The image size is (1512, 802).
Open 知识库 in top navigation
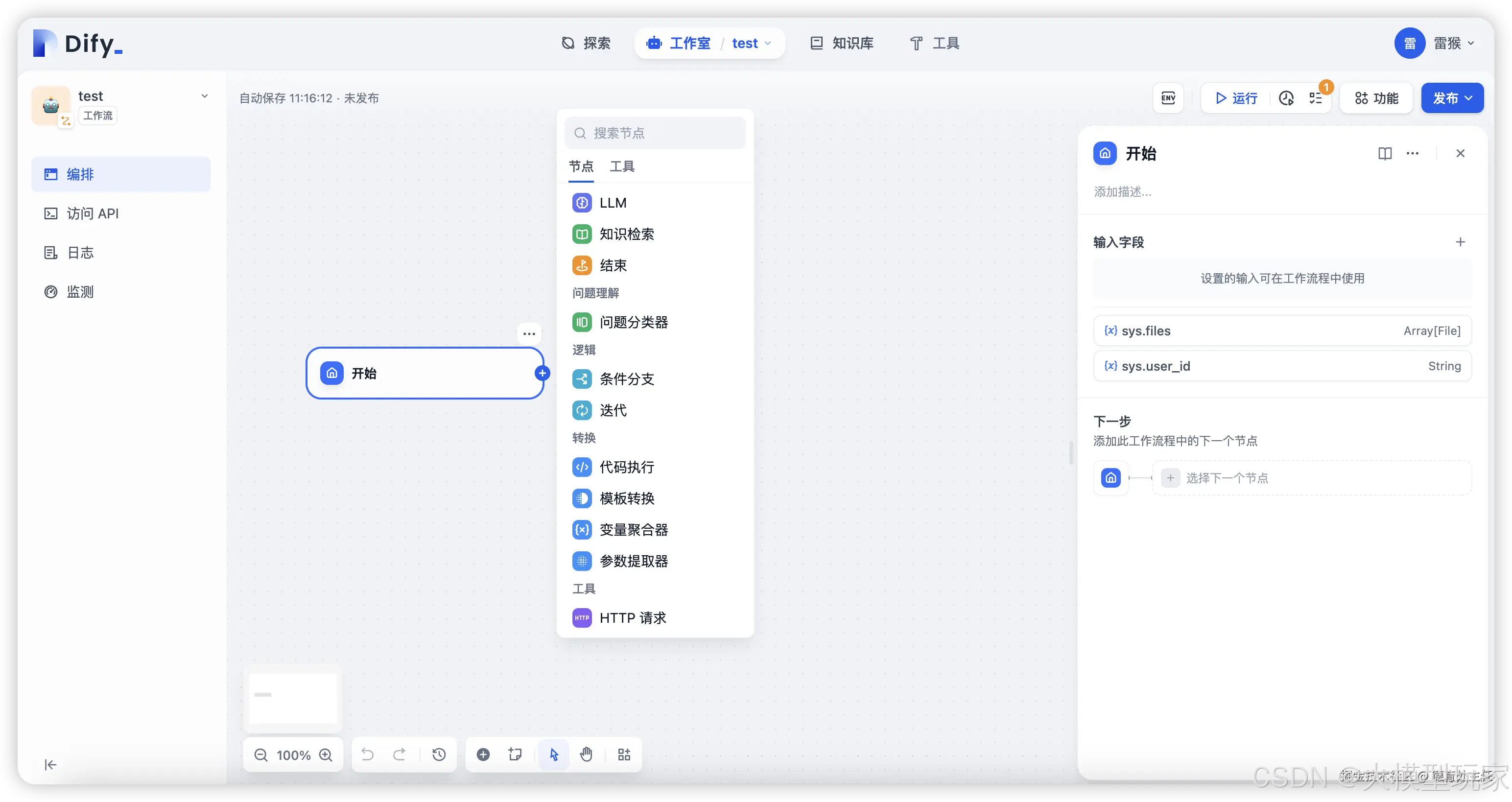click(x=841, y=43)
